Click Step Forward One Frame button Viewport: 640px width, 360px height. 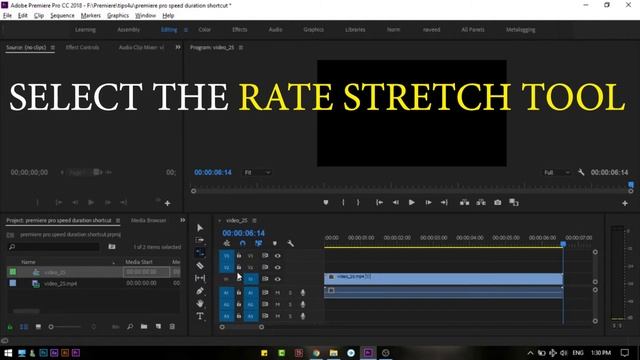(428, 202)
